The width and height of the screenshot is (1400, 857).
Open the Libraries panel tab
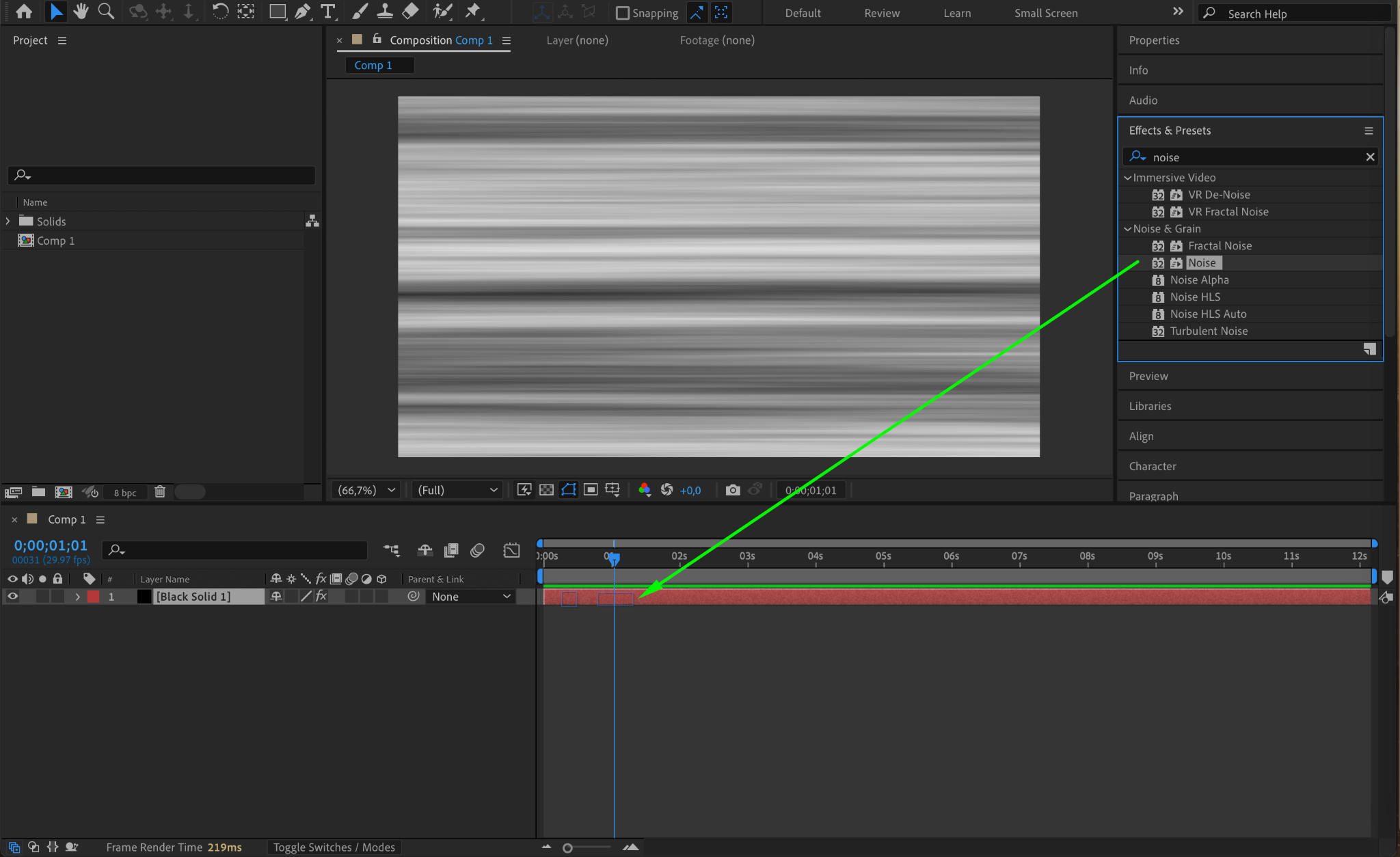(x=1150, y=406)
